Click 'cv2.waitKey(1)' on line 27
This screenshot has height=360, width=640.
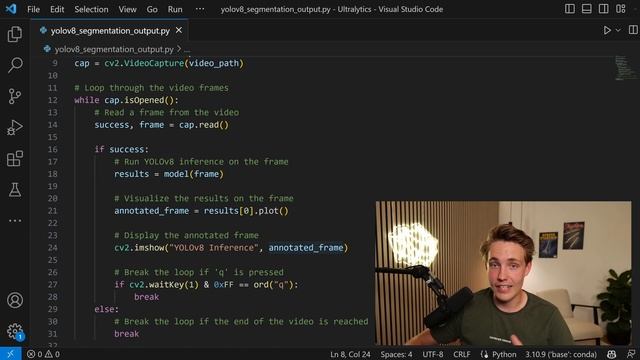tap(164, 284)
